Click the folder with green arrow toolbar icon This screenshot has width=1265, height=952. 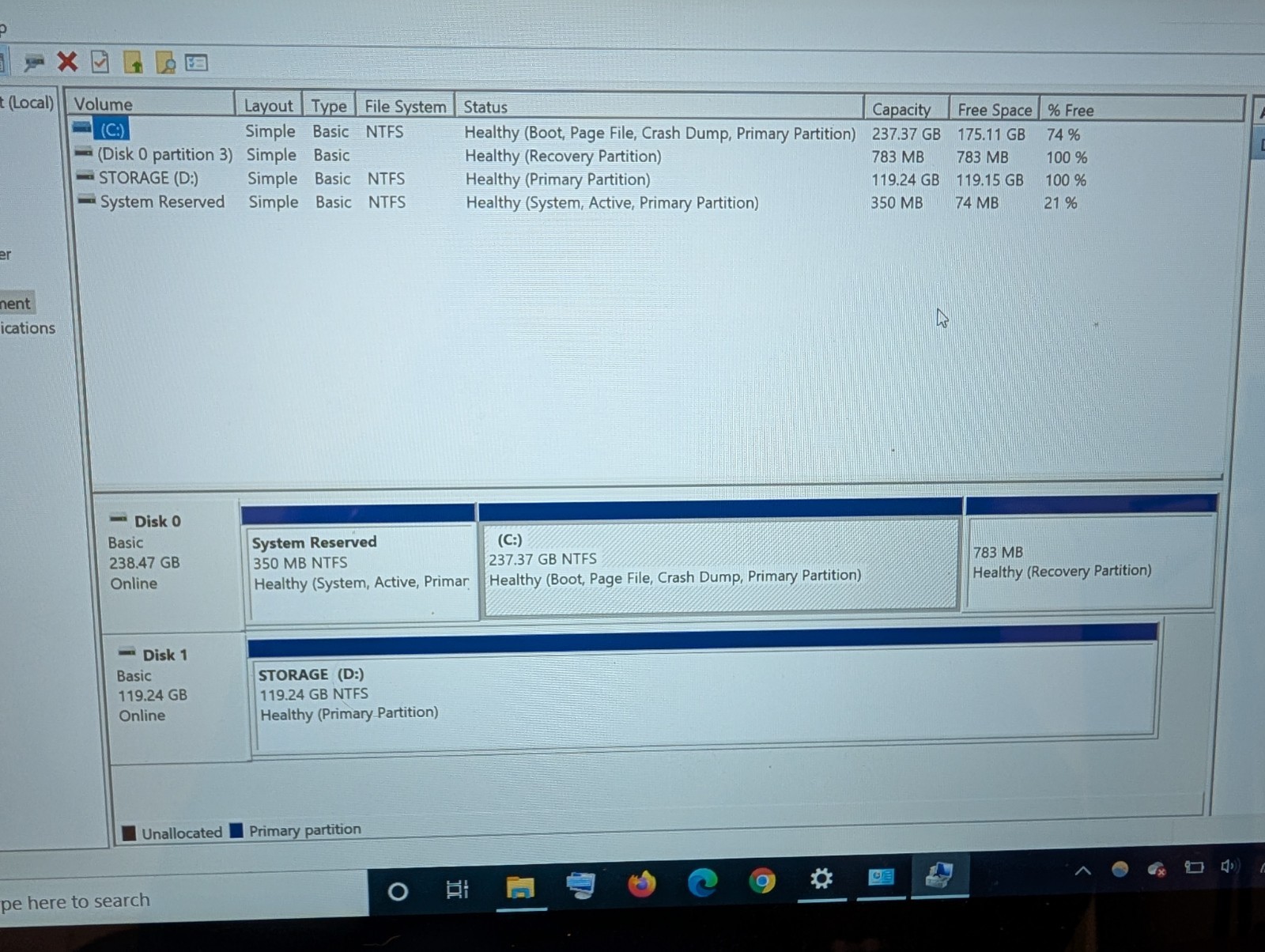pos(133,62)
